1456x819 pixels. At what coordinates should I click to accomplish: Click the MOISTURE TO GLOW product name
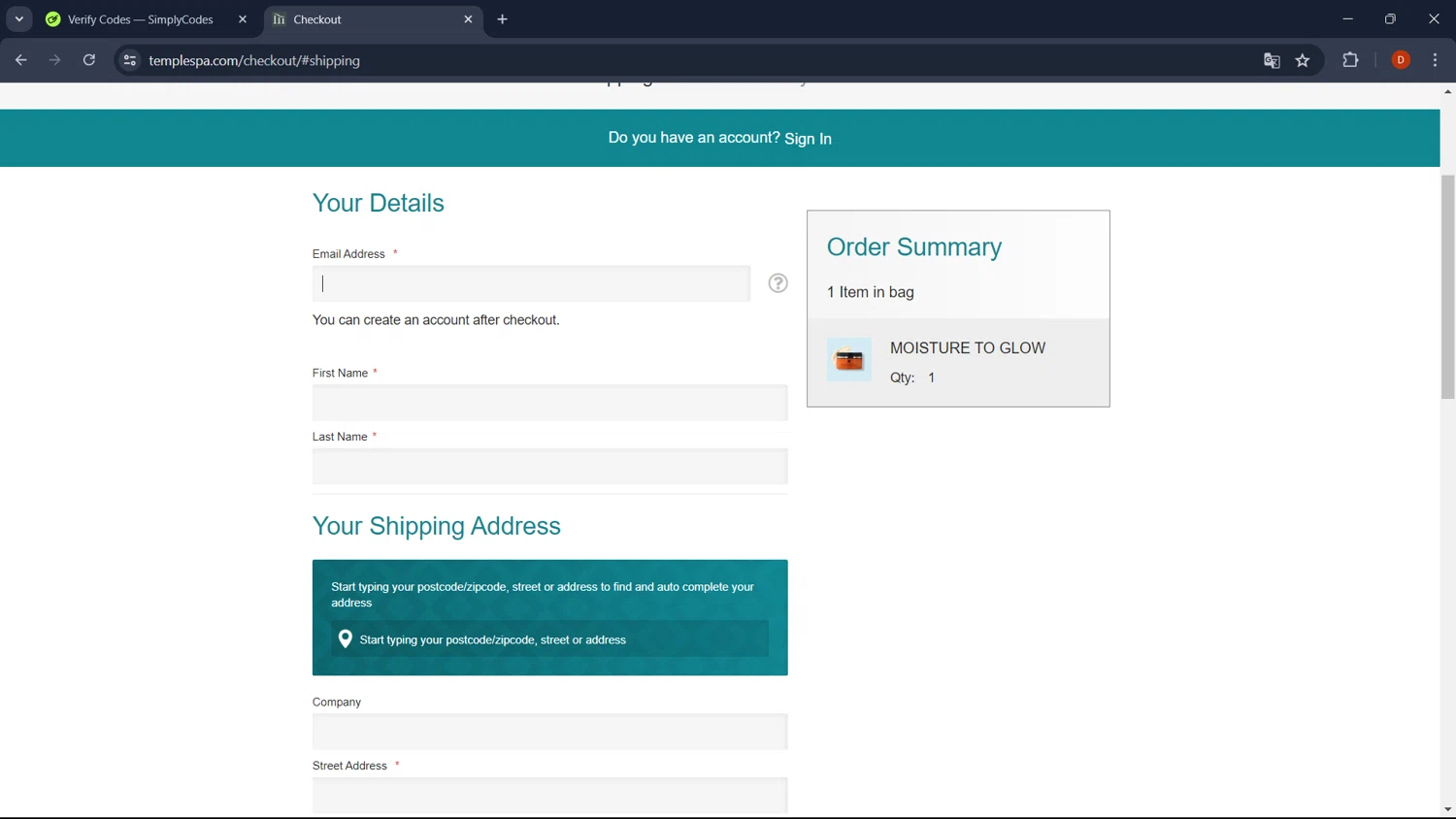(968, 347)
